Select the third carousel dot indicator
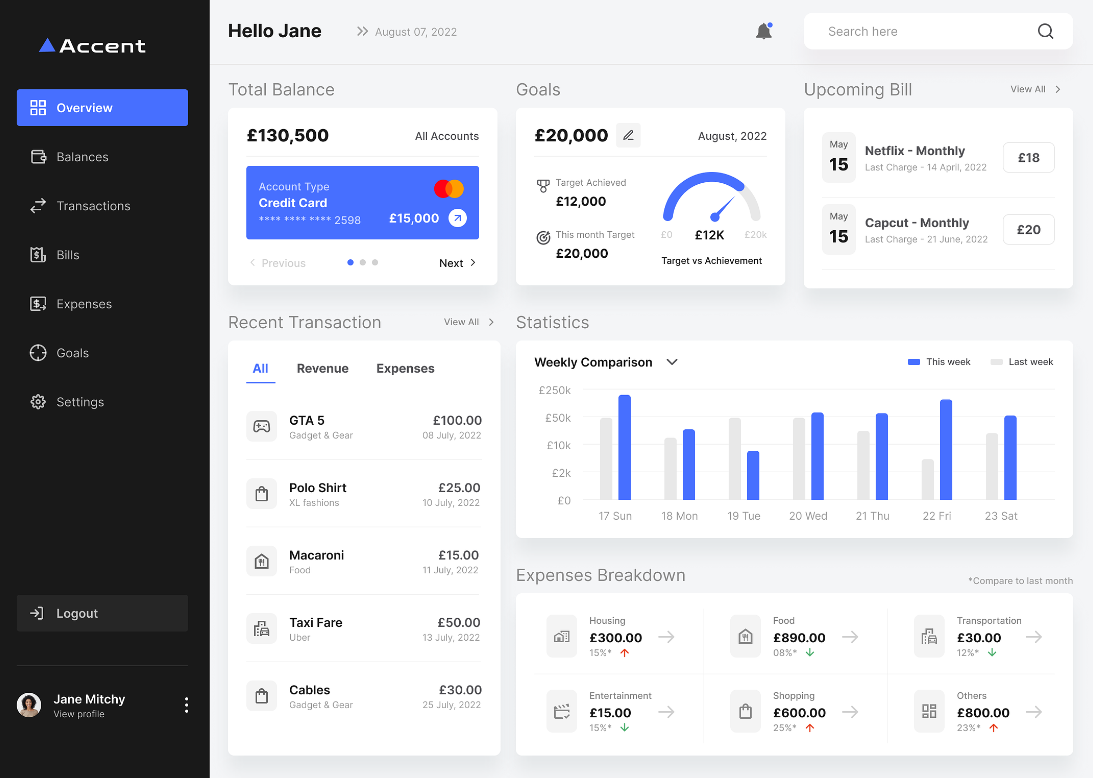Screen dimensions: 1093x778 [x=375, y=262]
